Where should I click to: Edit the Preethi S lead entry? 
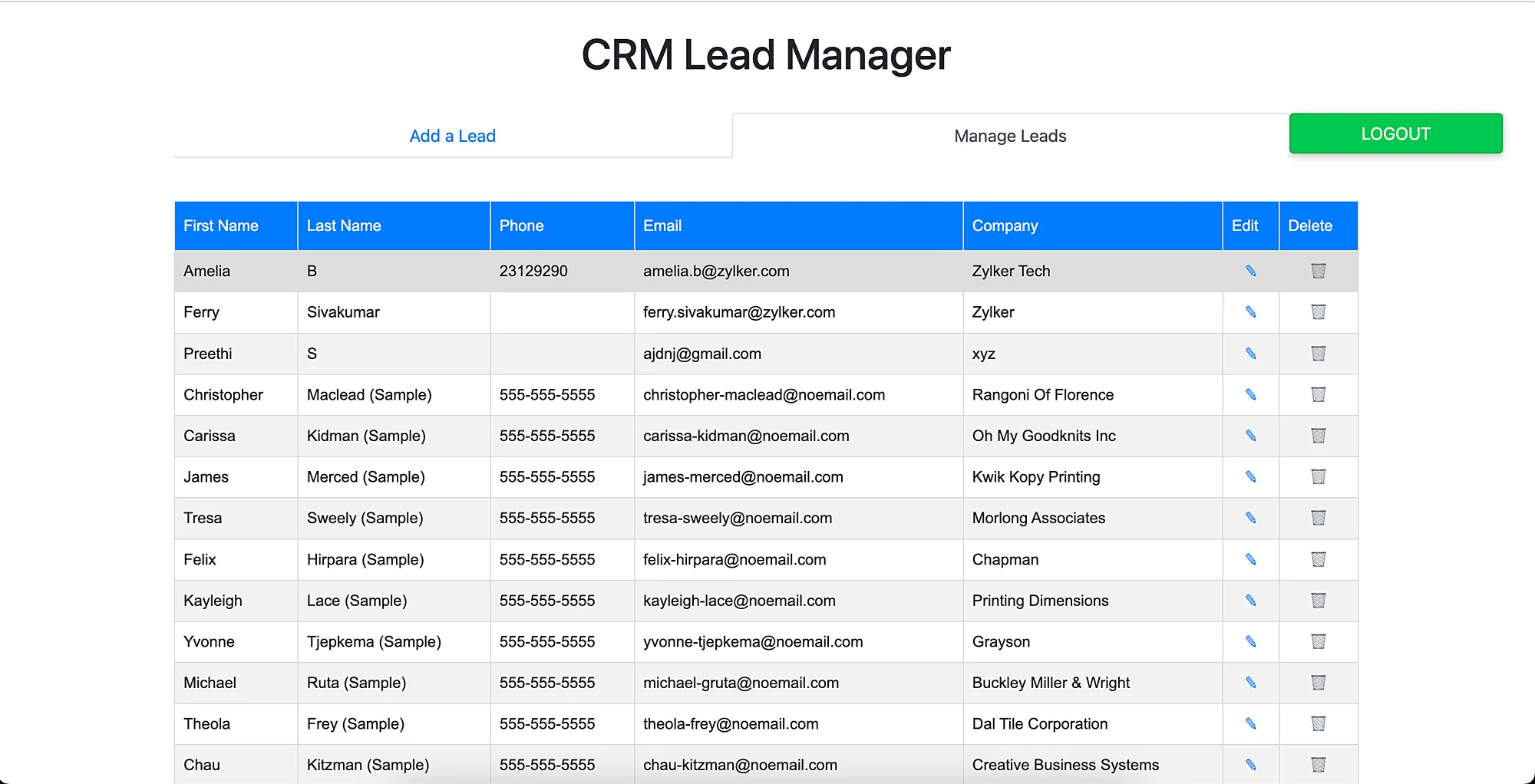tap(1250, 354)
